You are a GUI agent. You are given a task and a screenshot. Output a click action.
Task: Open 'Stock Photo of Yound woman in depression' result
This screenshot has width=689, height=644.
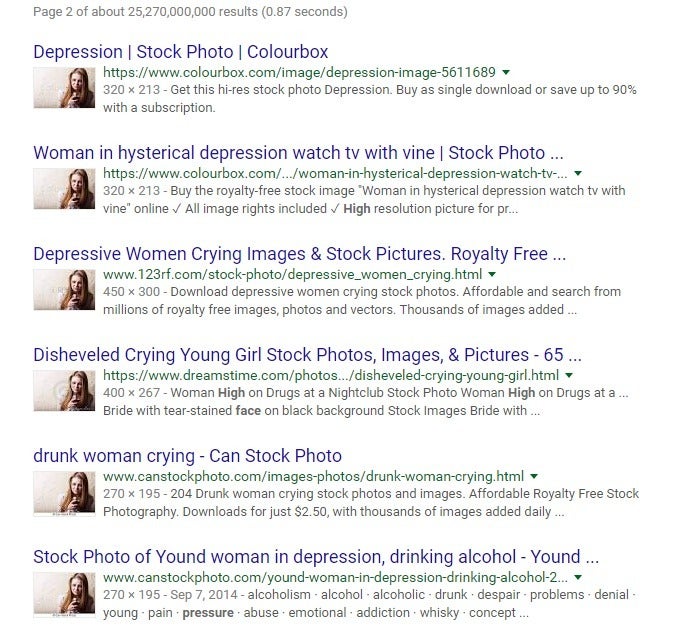(316, 557)
